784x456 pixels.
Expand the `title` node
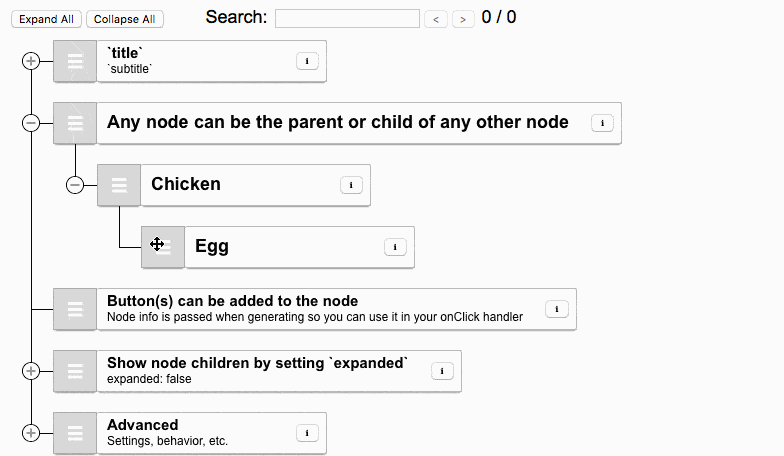coord(31,61)
